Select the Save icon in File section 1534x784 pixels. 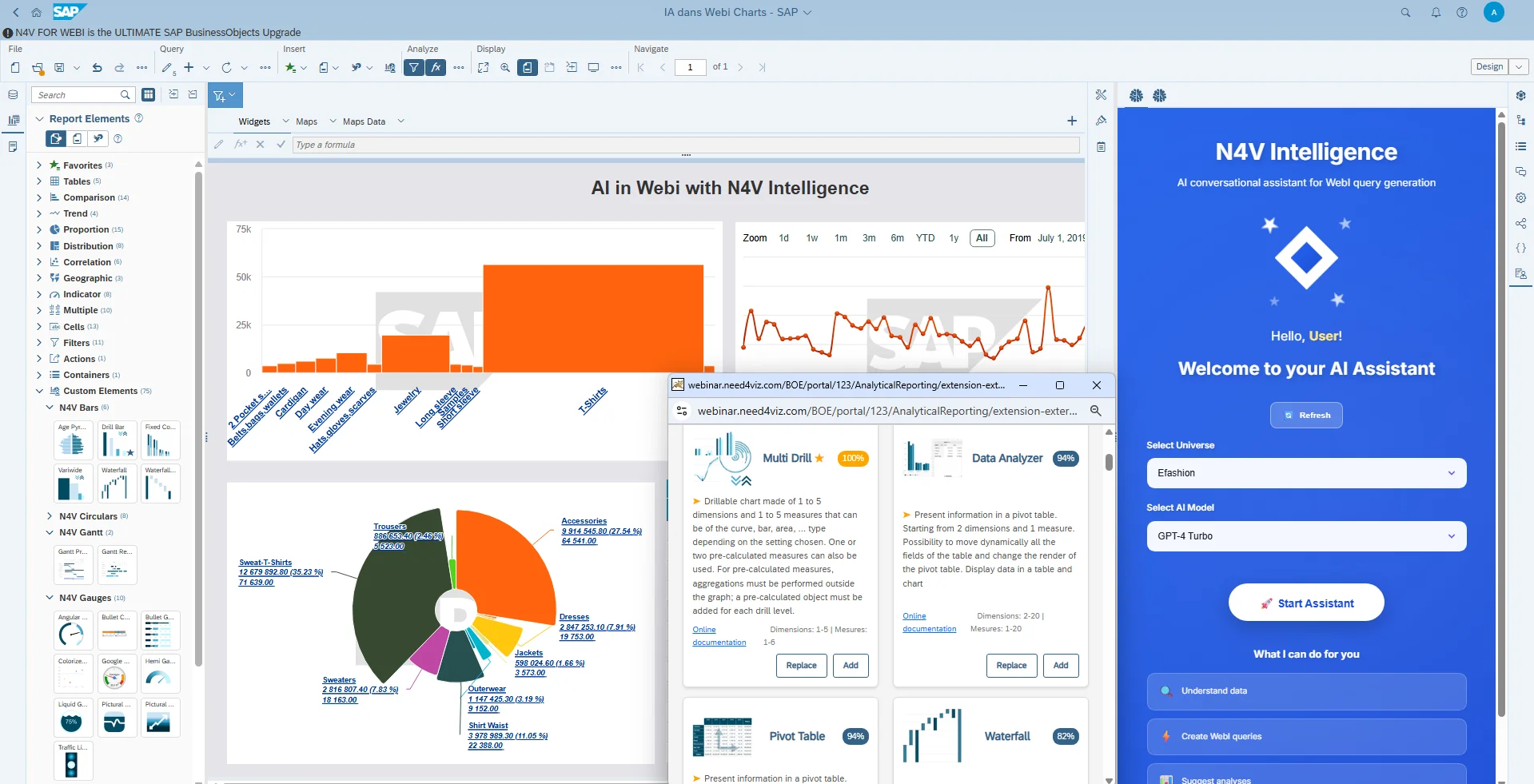tap(59, 67)
